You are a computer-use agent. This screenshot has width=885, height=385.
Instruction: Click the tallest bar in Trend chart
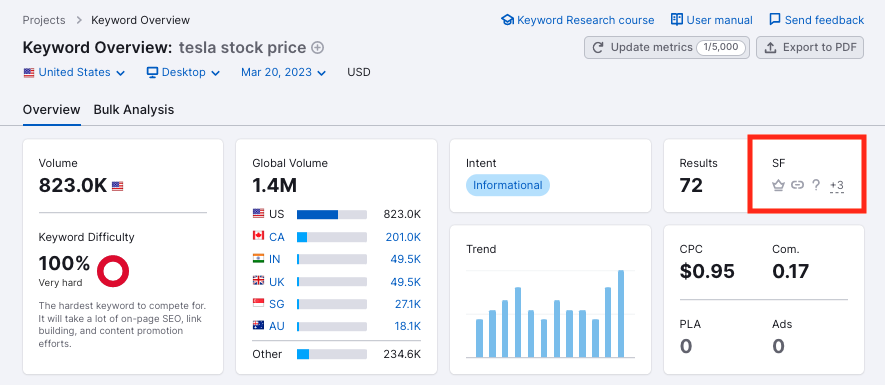point(621,314)
